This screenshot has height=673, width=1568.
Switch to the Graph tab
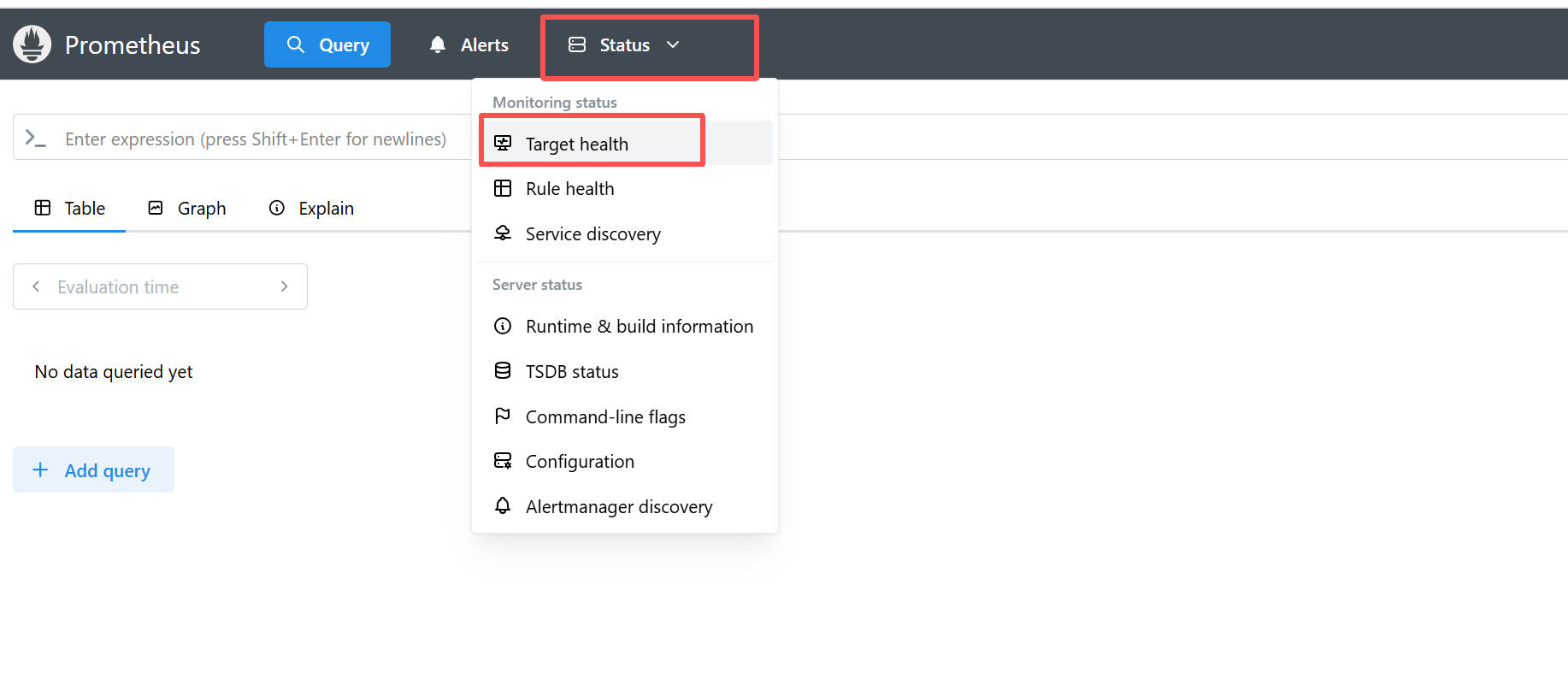point(186,208)
